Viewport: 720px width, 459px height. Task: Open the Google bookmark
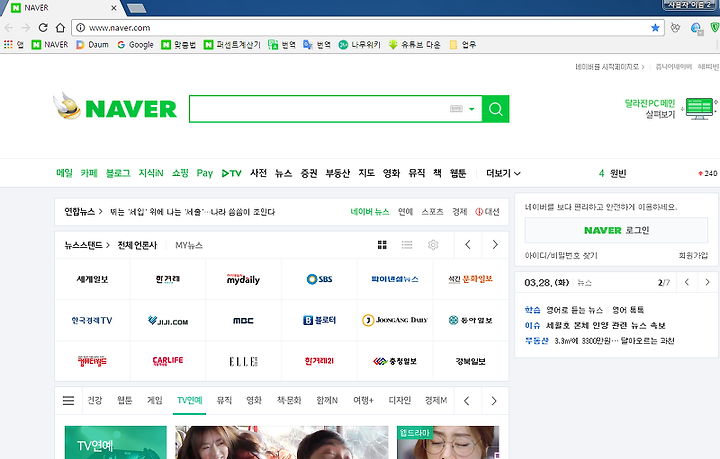[x=135, y=45]
